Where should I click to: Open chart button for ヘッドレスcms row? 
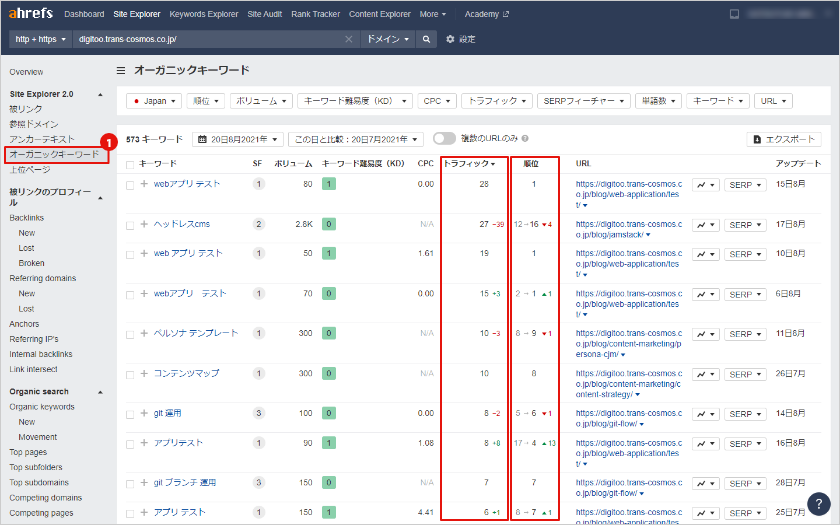point(706,225)
